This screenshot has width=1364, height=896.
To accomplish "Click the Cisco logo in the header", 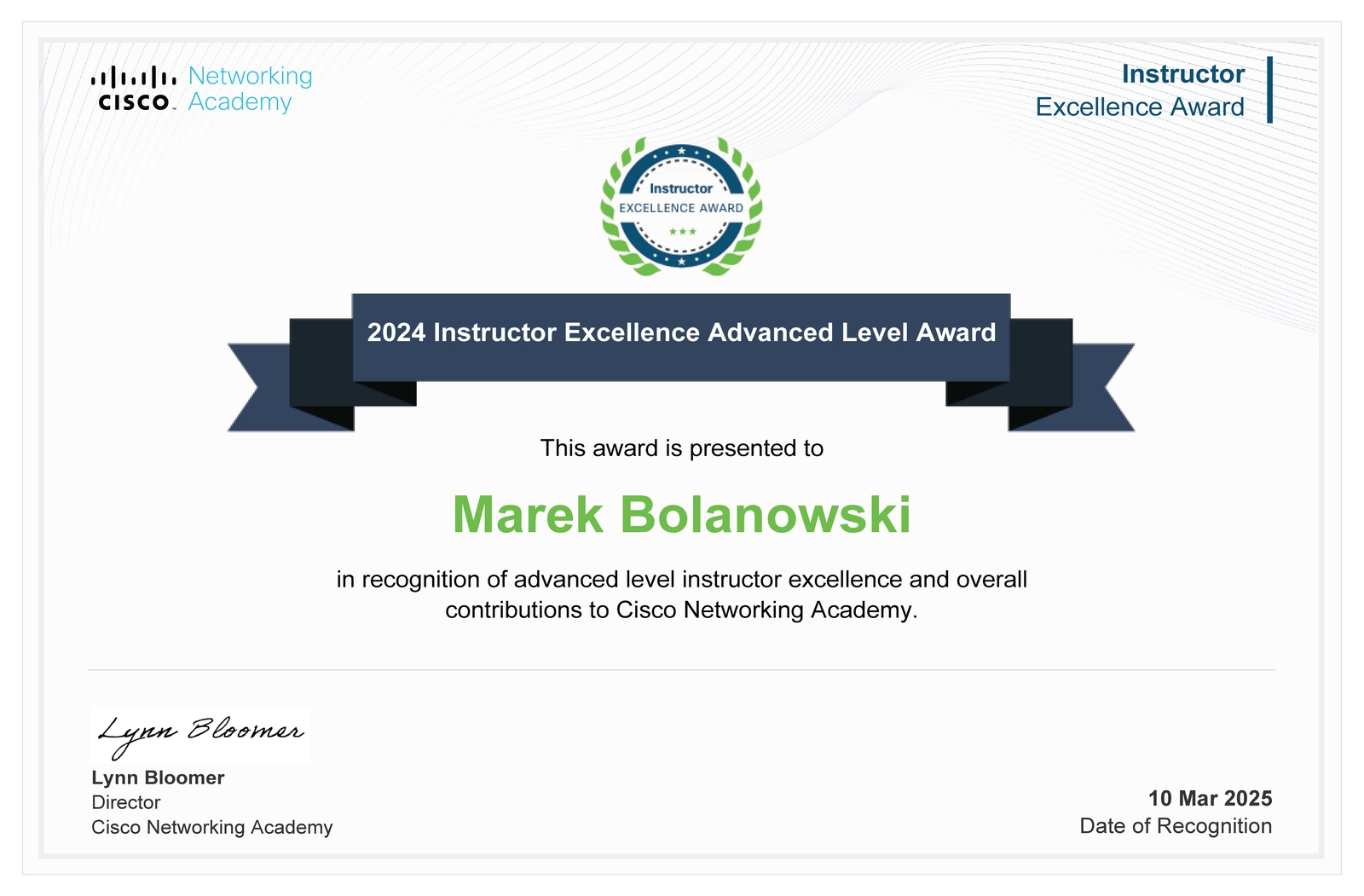I will point(134,89).
